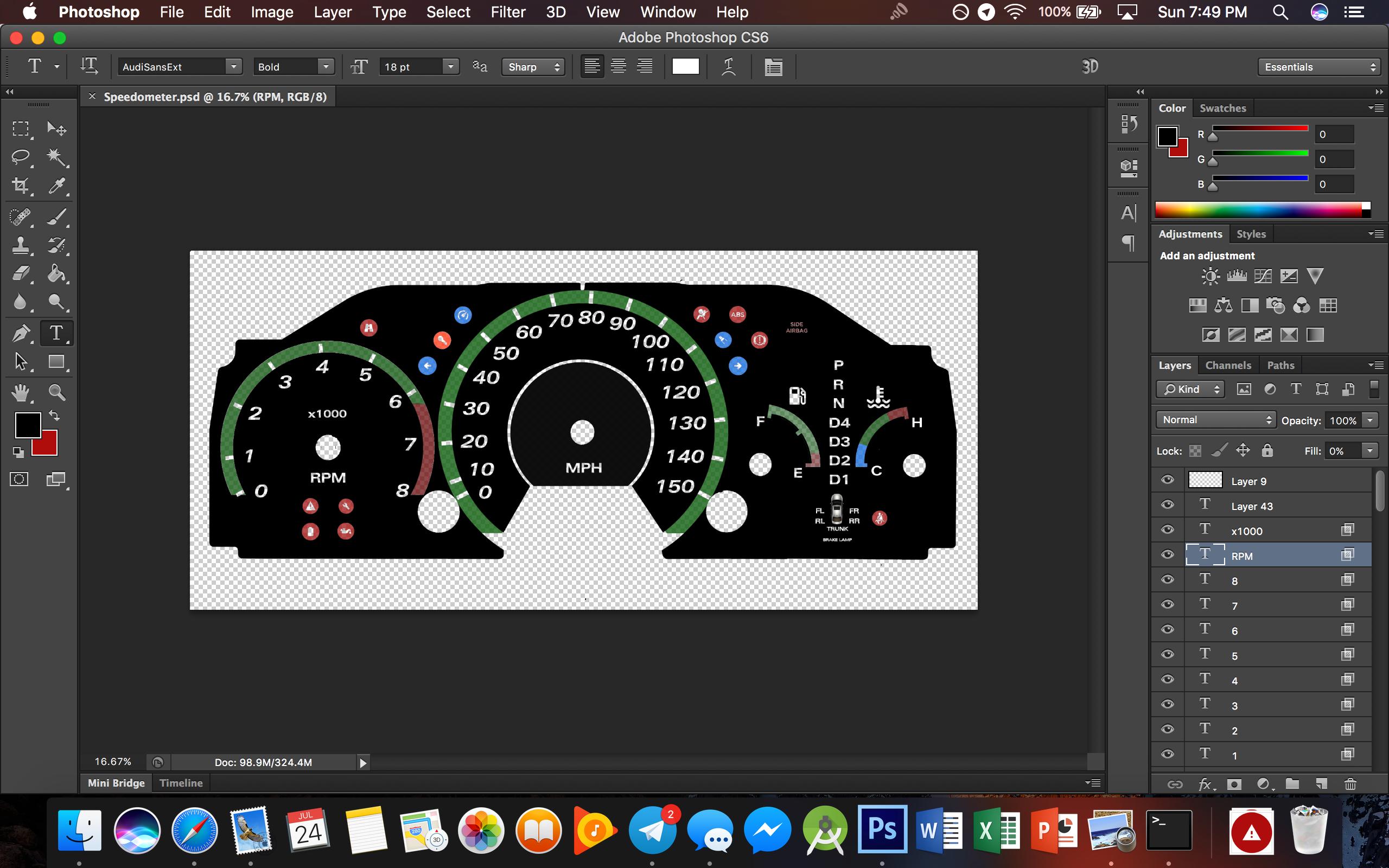Viewport: 1389px width, 868px height.
Task: Delete layer with trash icon
Action: pos(1350,783)
